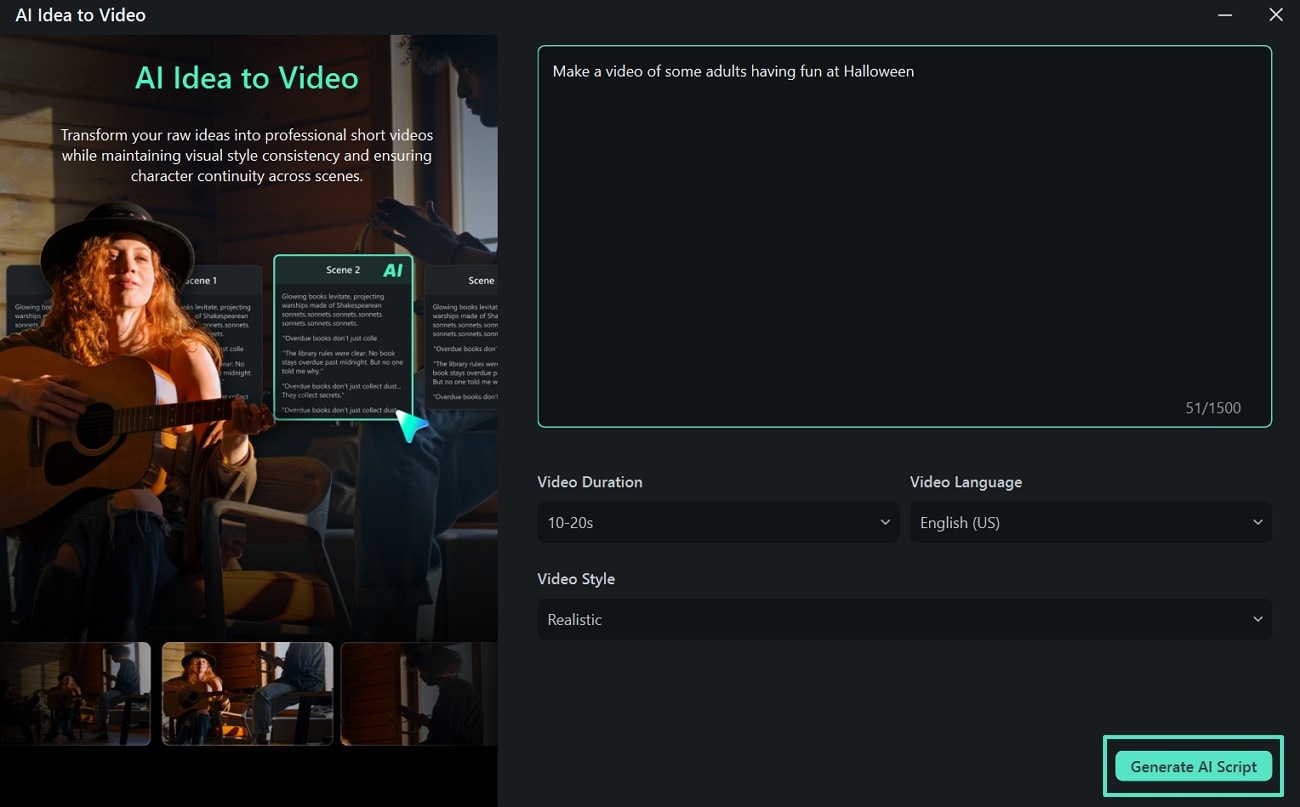The height and width of the screenshot is (807, 1300).
Task: Open the Video Language dropdown
Action: tap(1090, 522)
